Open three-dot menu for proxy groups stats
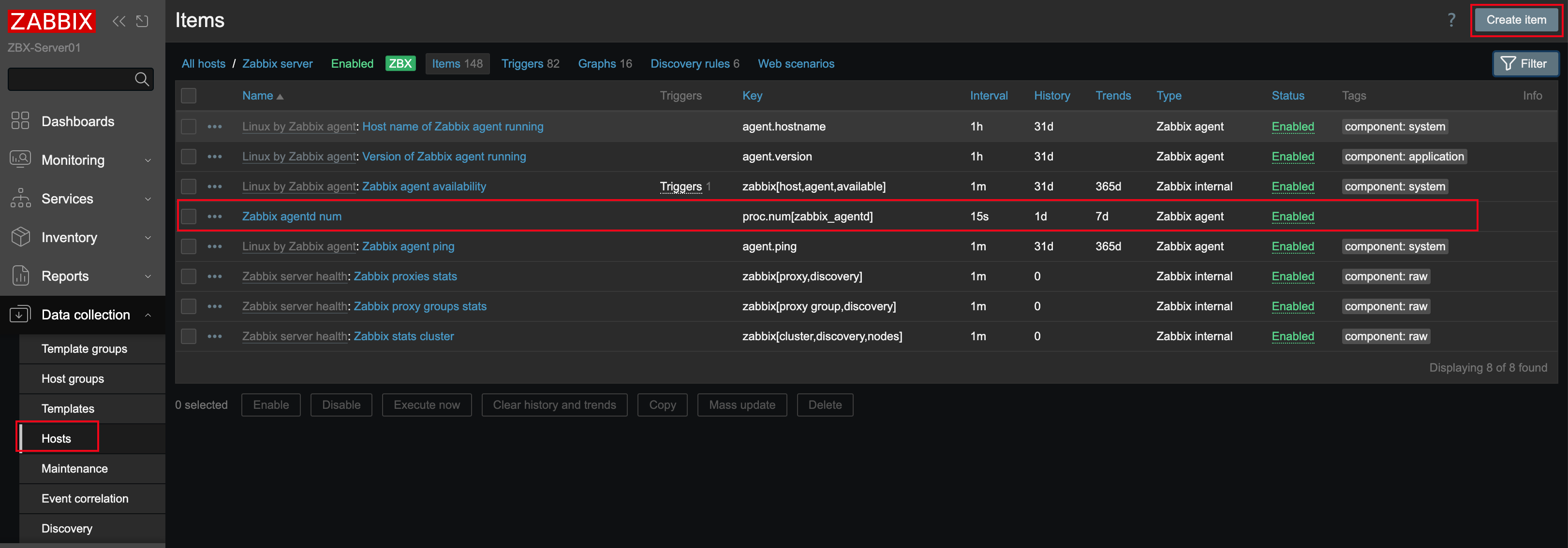This screenshot has width=1568, height=548. (x=214, y=306)
